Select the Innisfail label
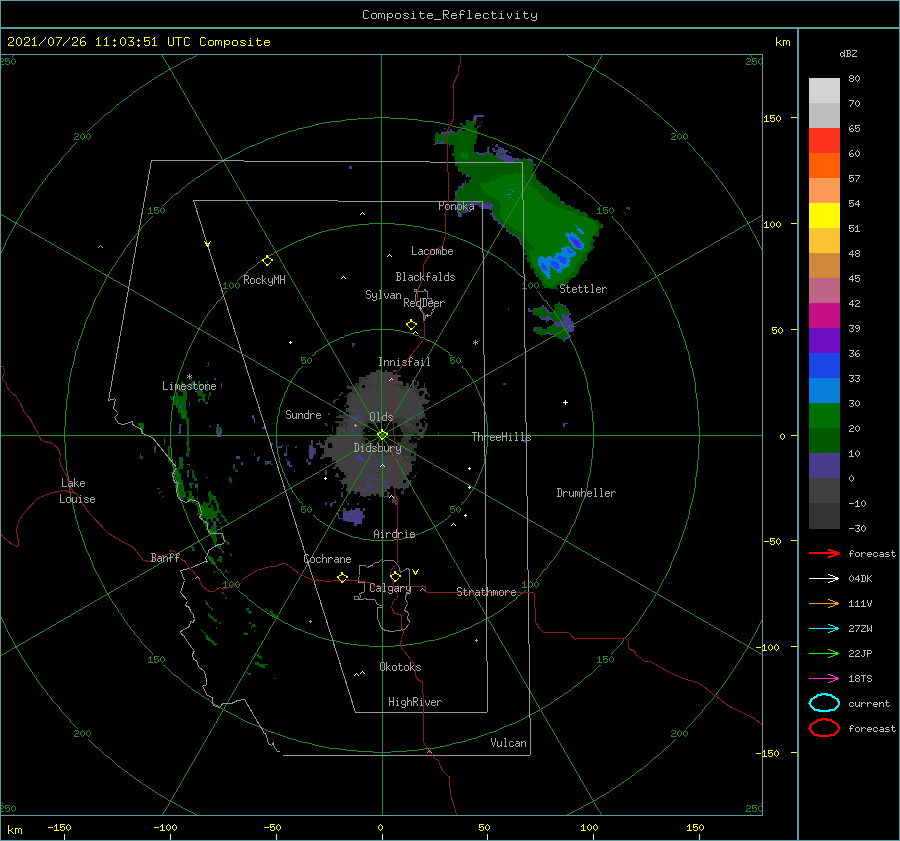900x841 pixels. 404,362
